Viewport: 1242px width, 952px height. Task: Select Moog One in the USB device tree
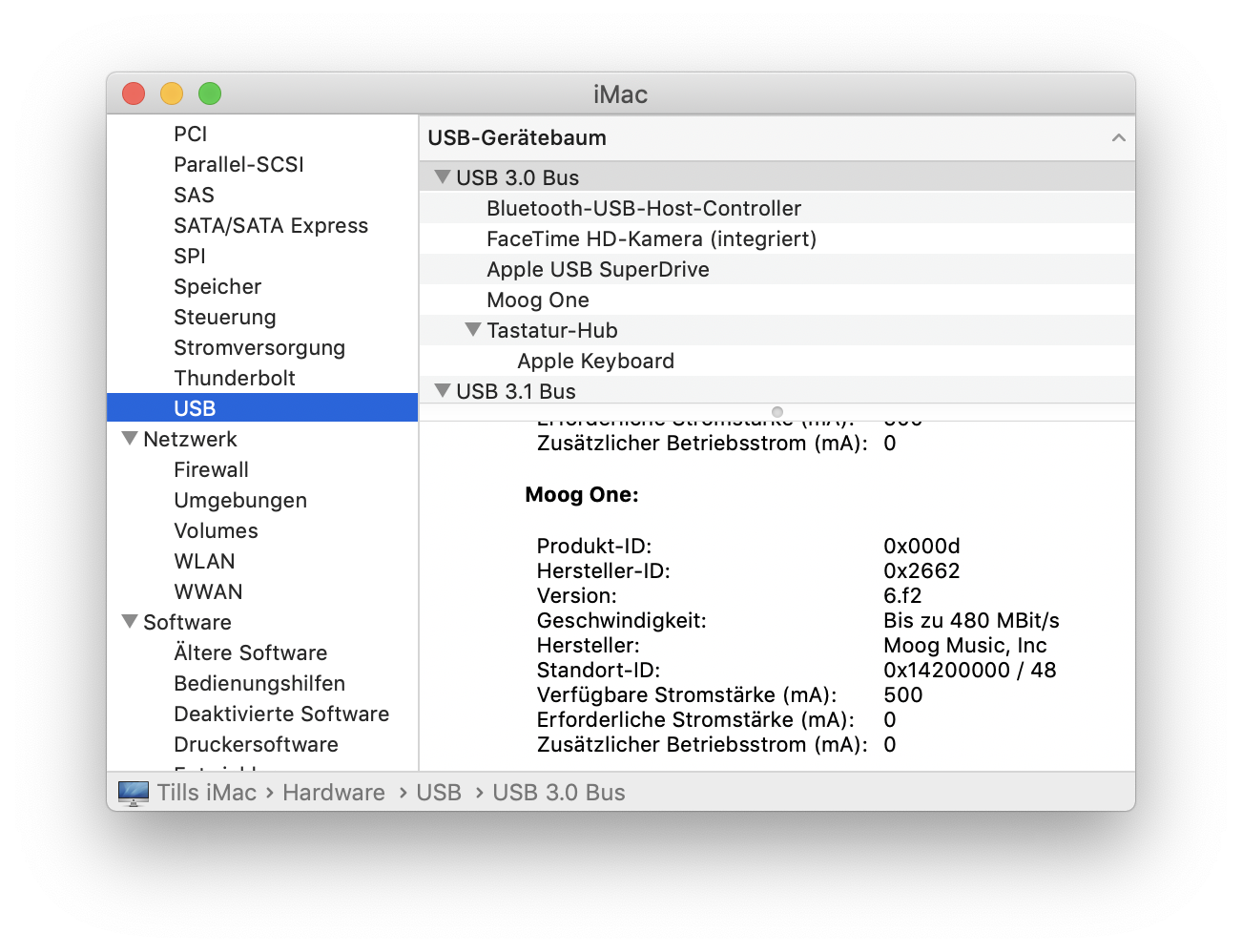537,300
